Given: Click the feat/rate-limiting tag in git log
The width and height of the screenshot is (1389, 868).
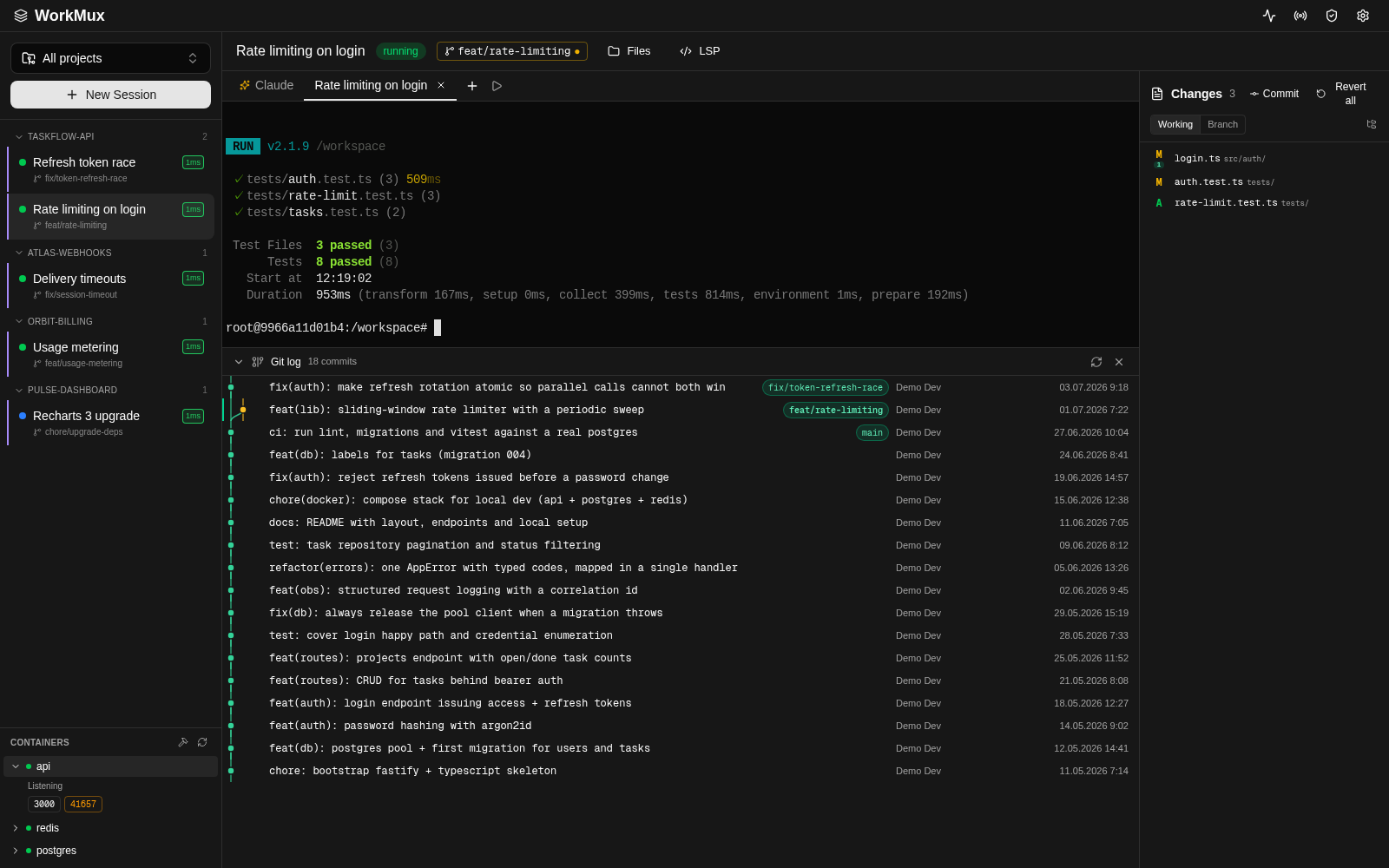Looking at the screenshot, I should (836, 411).
